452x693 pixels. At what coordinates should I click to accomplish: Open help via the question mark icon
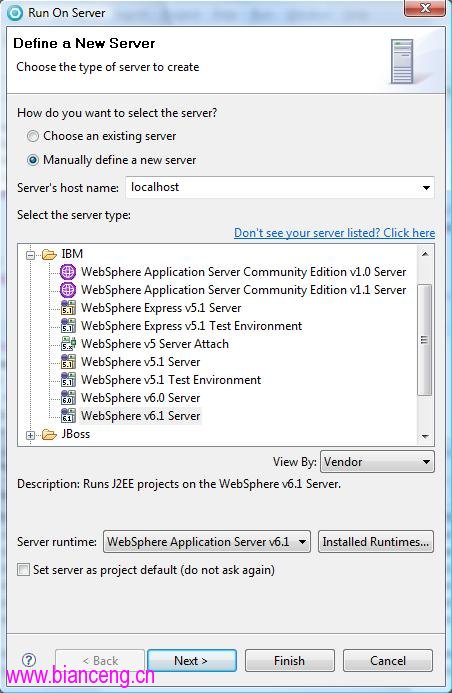(29, 660)
